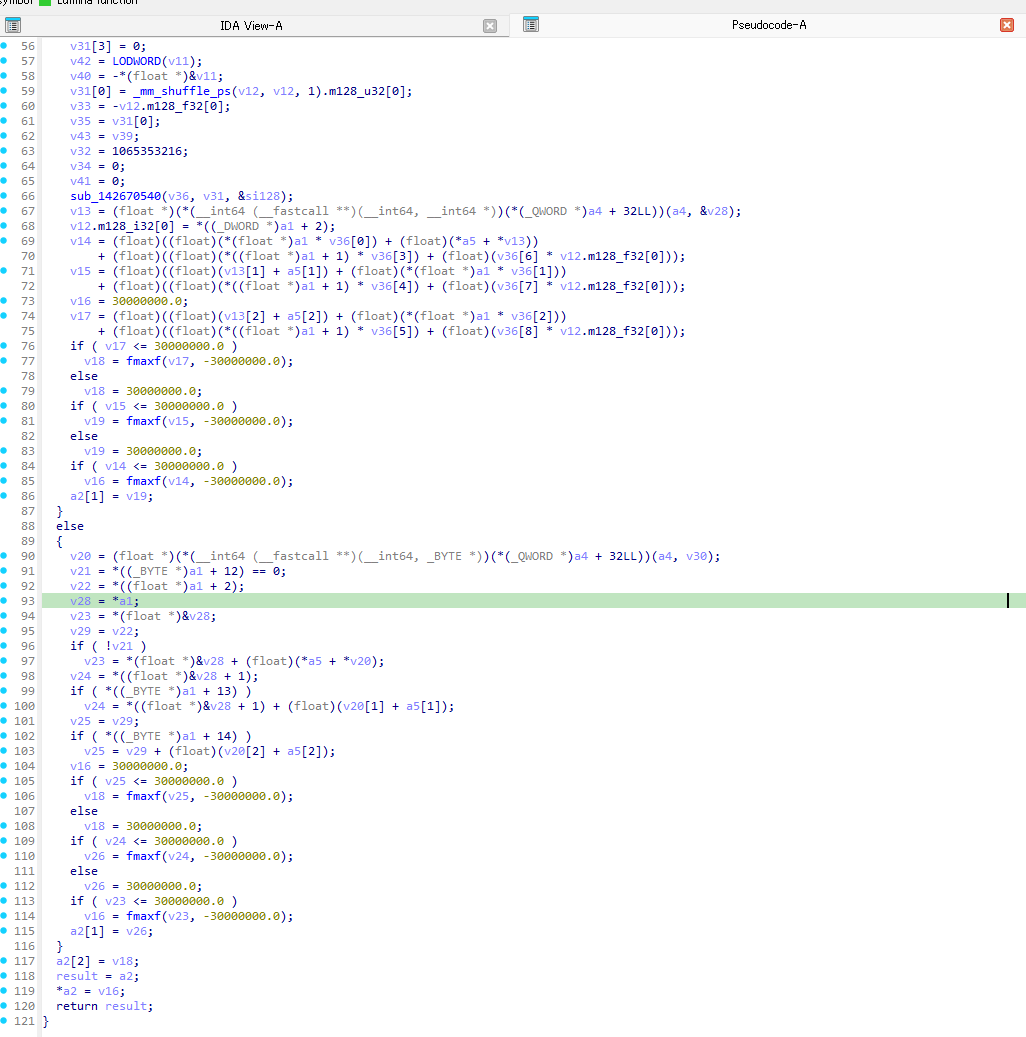Toggle breakpoint dot on line 115
Screen dimensions: 1026x1037
click(4, 931)
